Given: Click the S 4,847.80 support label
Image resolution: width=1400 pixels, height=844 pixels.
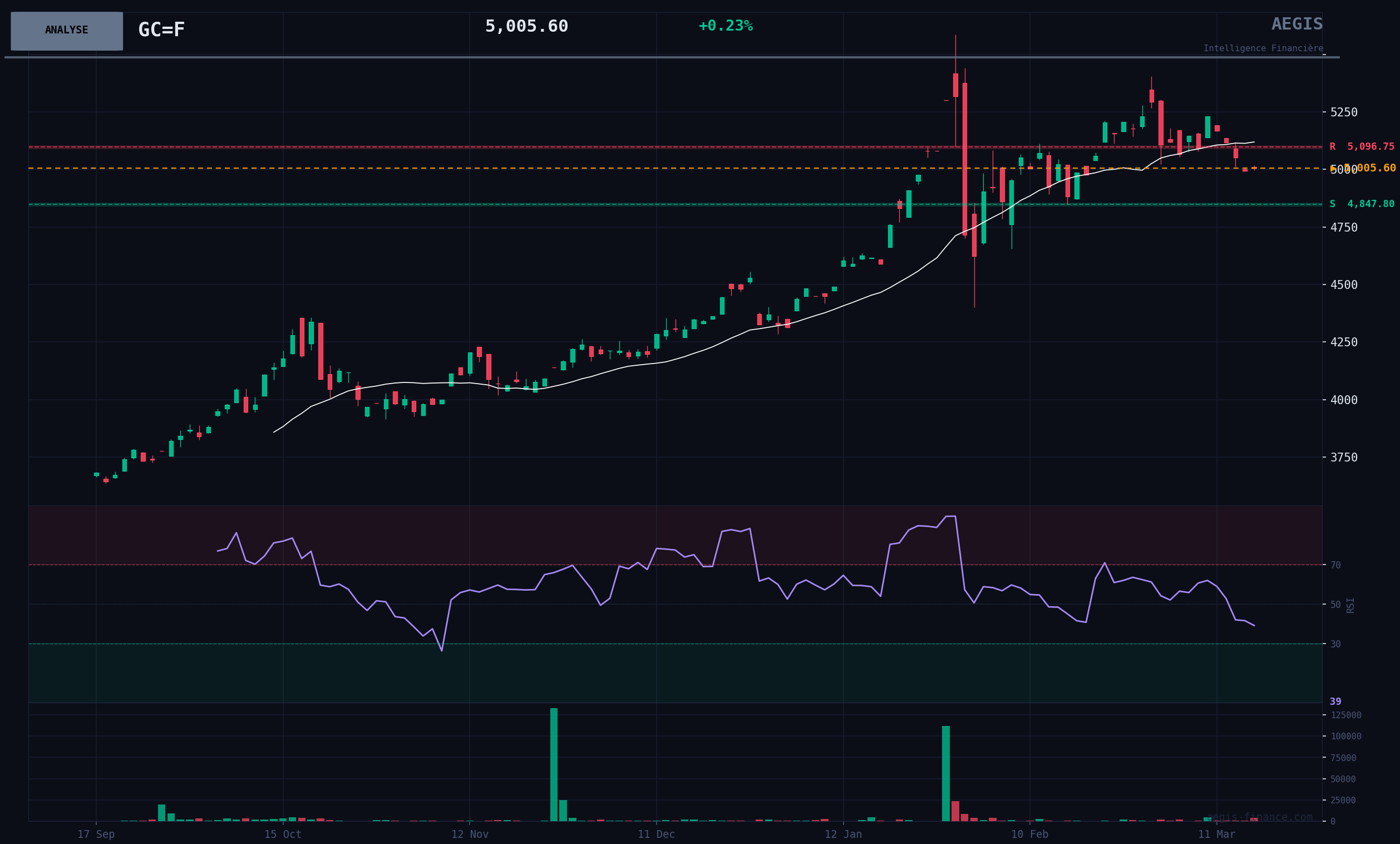Looking at the screenshot, I should (1362, 204).
